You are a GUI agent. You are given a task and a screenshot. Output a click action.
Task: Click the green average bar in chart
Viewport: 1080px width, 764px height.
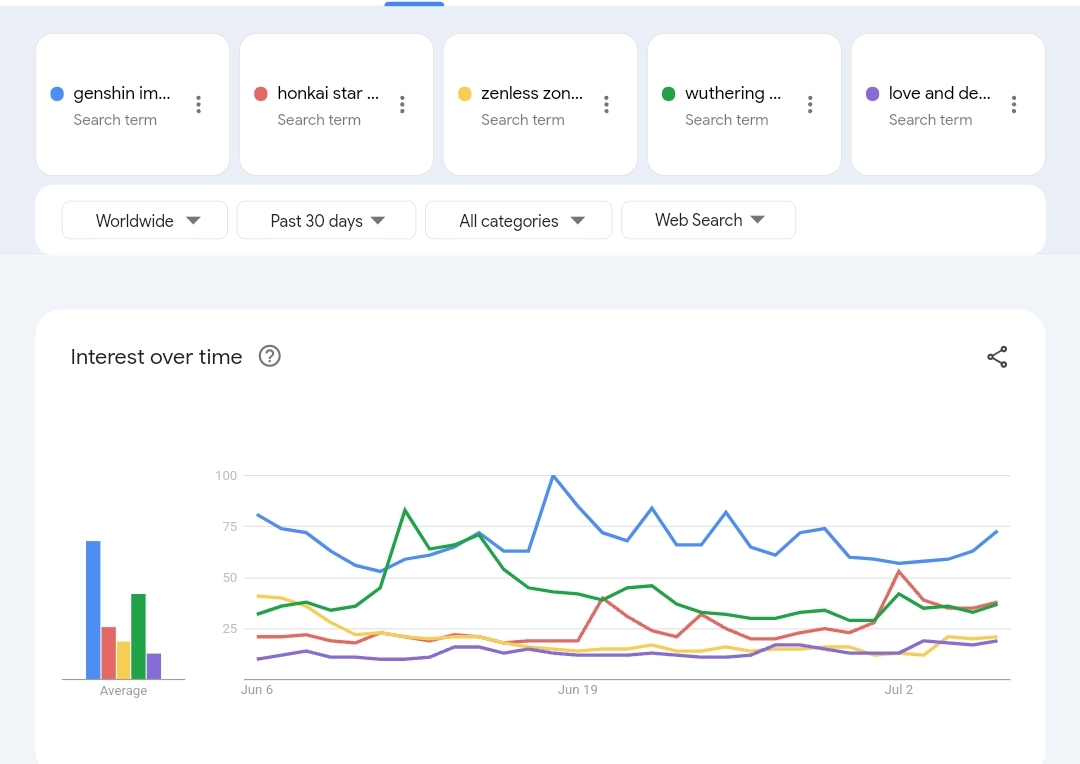click(x=138, y=637)
